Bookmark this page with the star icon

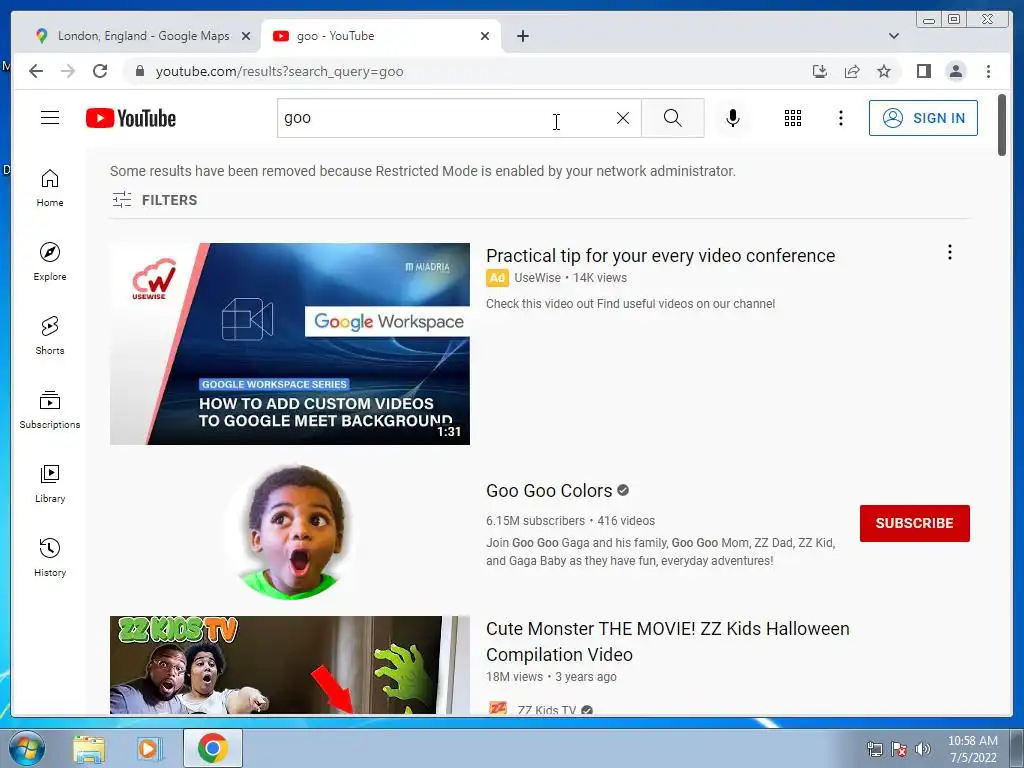pyautogui.click(x=884, y=71)
